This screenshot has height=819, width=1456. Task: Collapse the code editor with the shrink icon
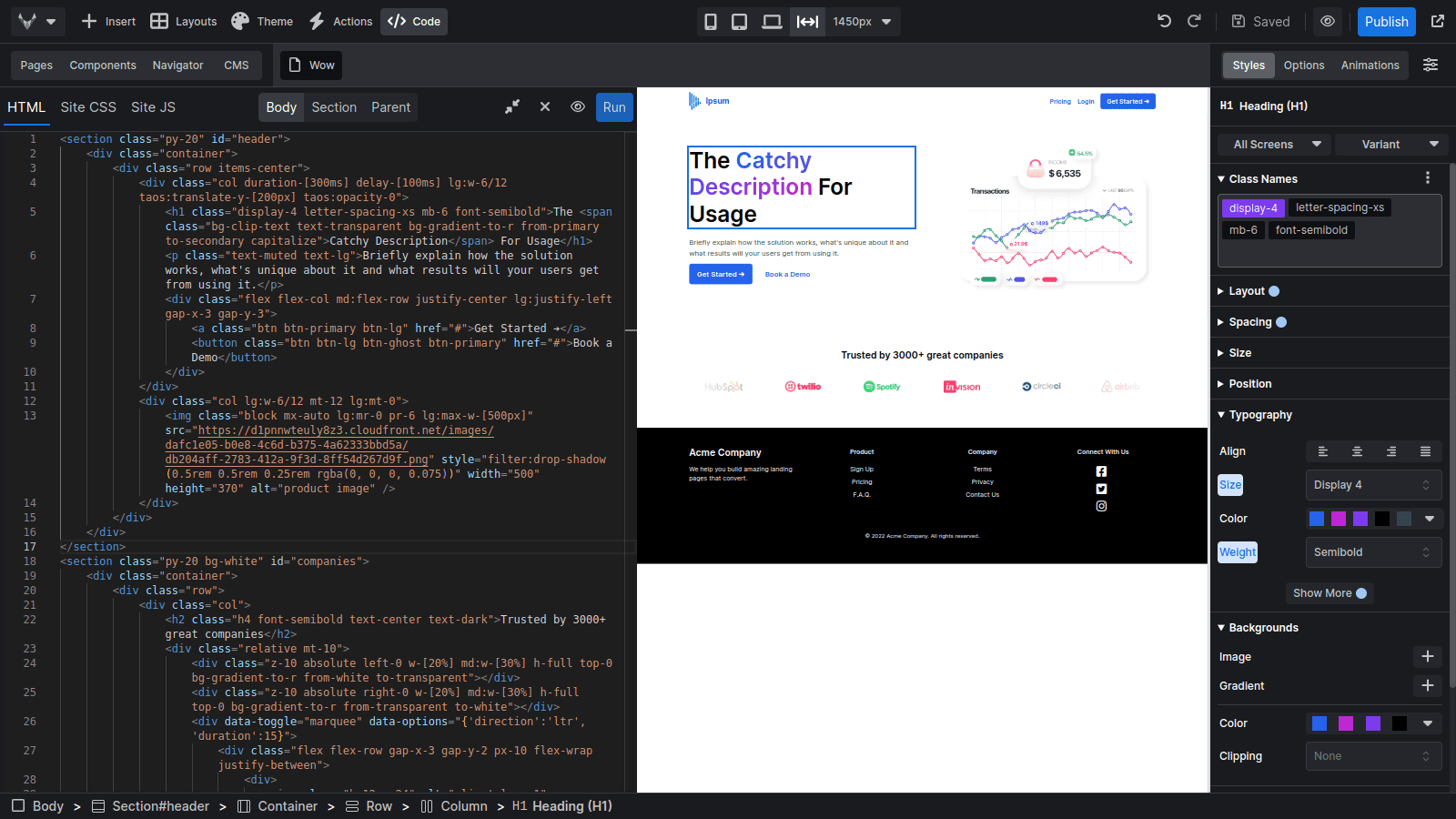(512, 106)
